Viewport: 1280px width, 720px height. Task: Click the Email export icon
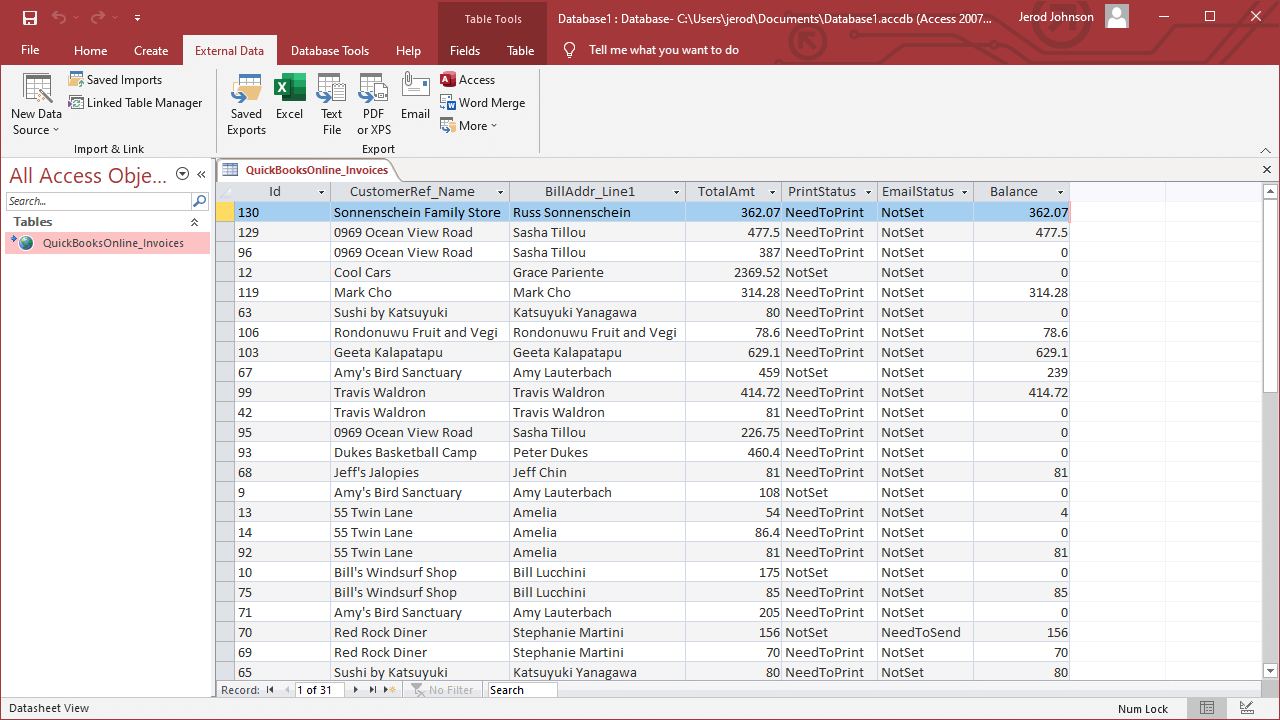click(x=415, y=98)
